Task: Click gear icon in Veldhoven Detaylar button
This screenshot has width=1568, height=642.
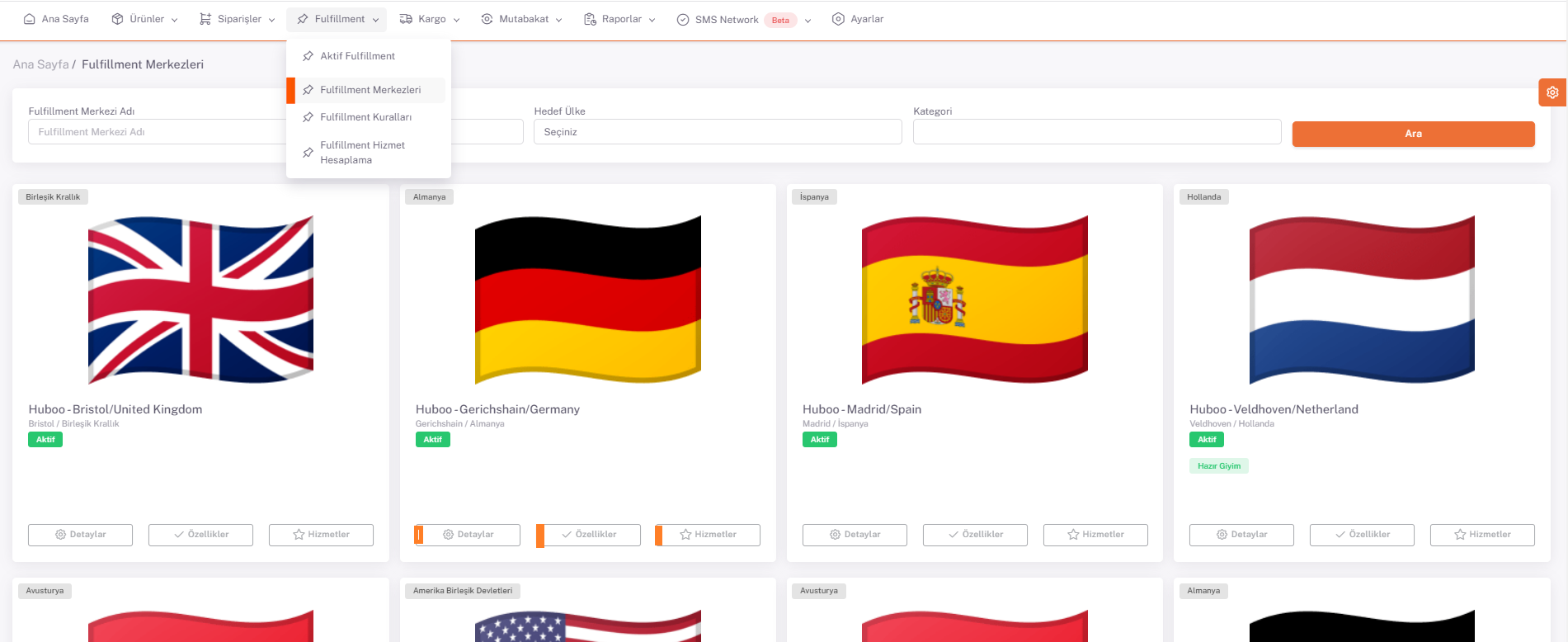Action: coord(1222,535)
